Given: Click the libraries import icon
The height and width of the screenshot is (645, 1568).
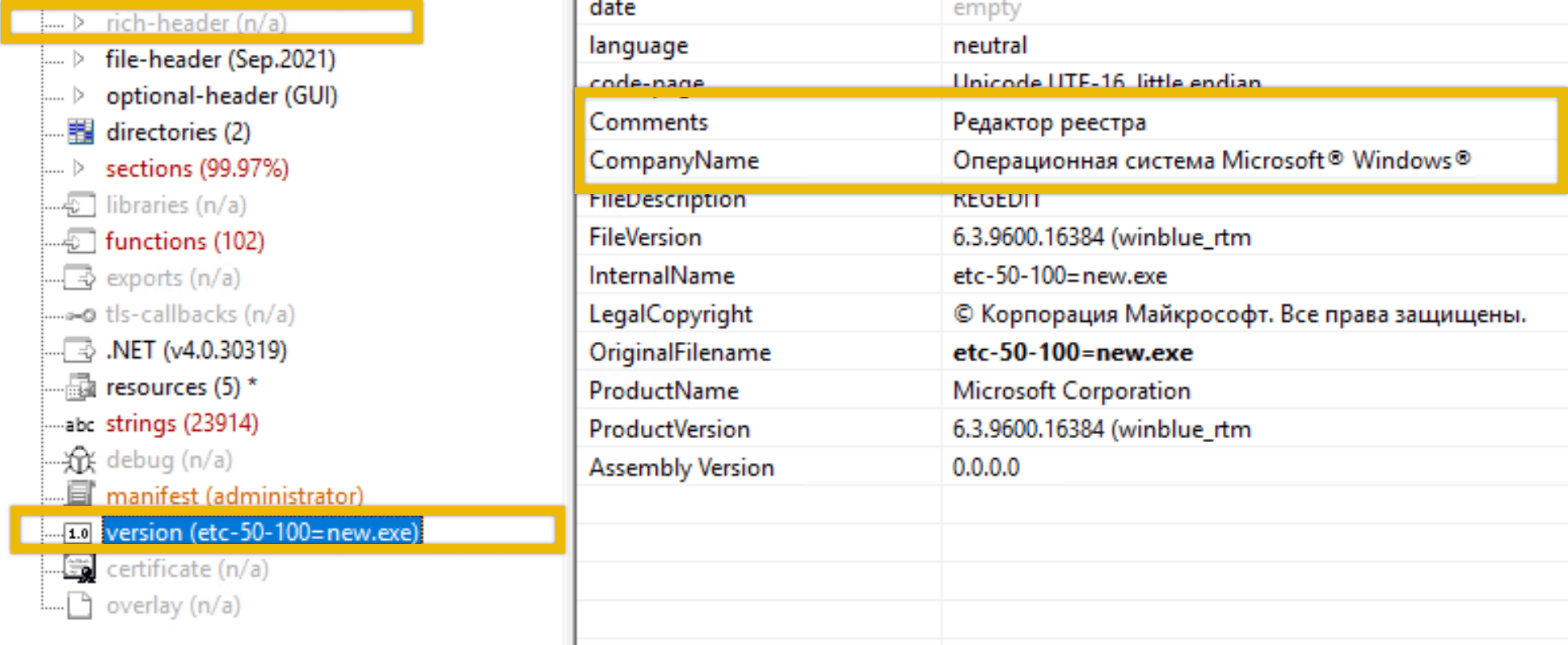Looking at the screenshot, I should 80,205.
